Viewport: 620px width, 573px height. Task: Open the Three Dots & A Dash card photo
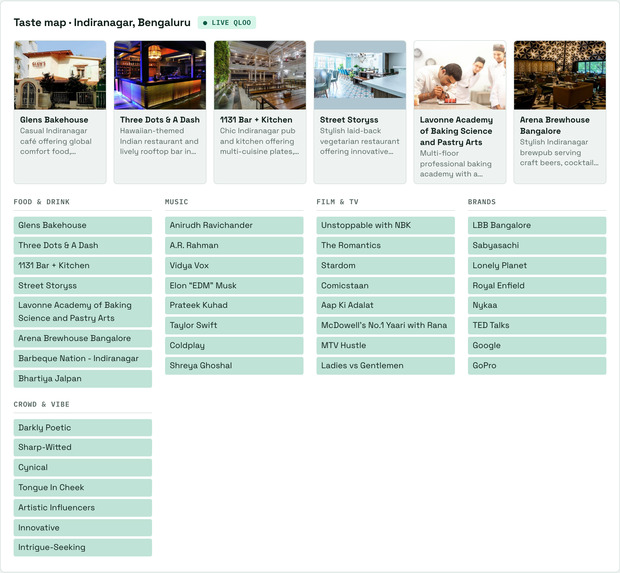160,75
